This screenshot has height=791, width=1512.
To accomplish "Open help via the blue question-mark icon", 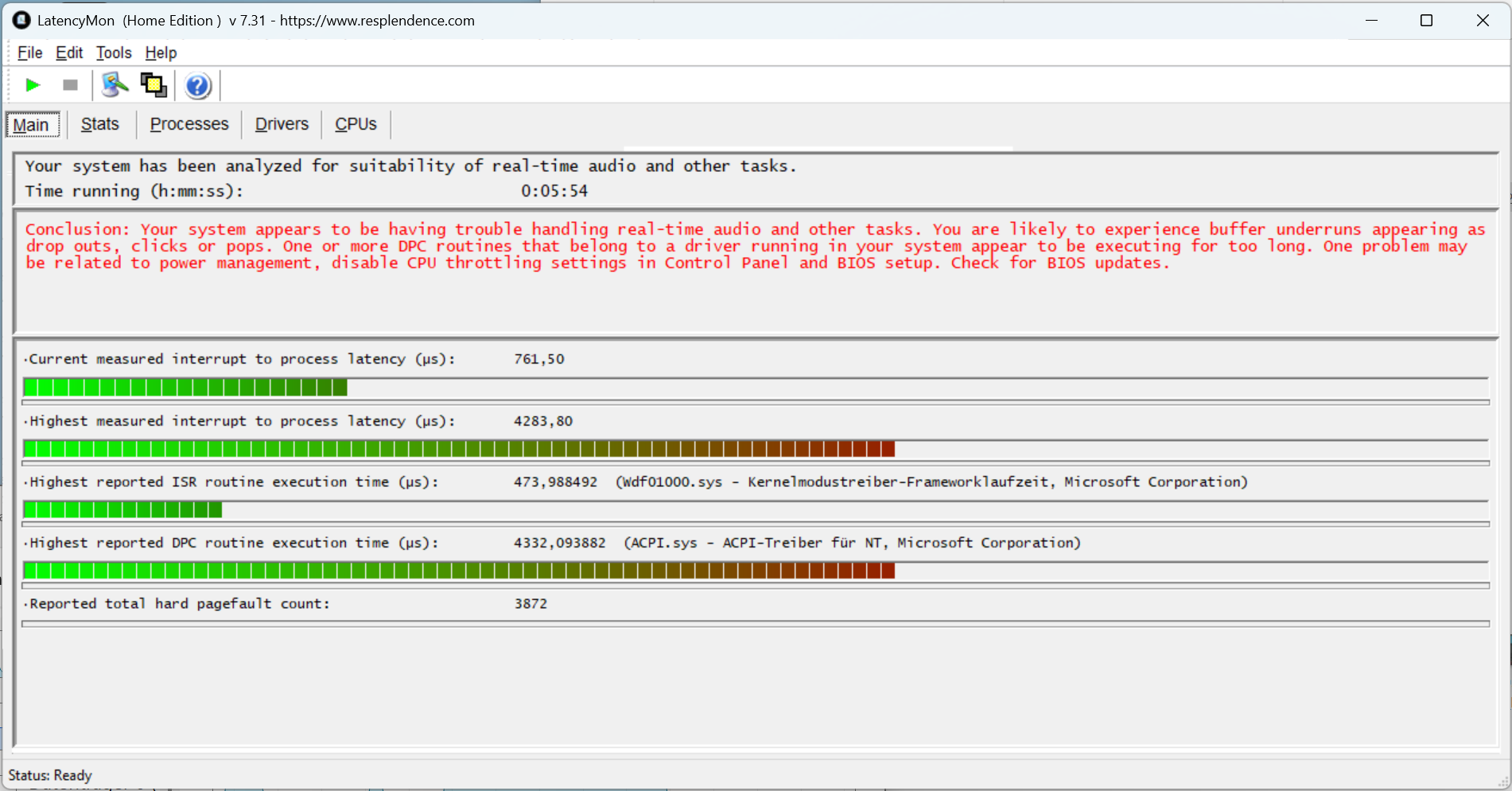I will 197,85.
